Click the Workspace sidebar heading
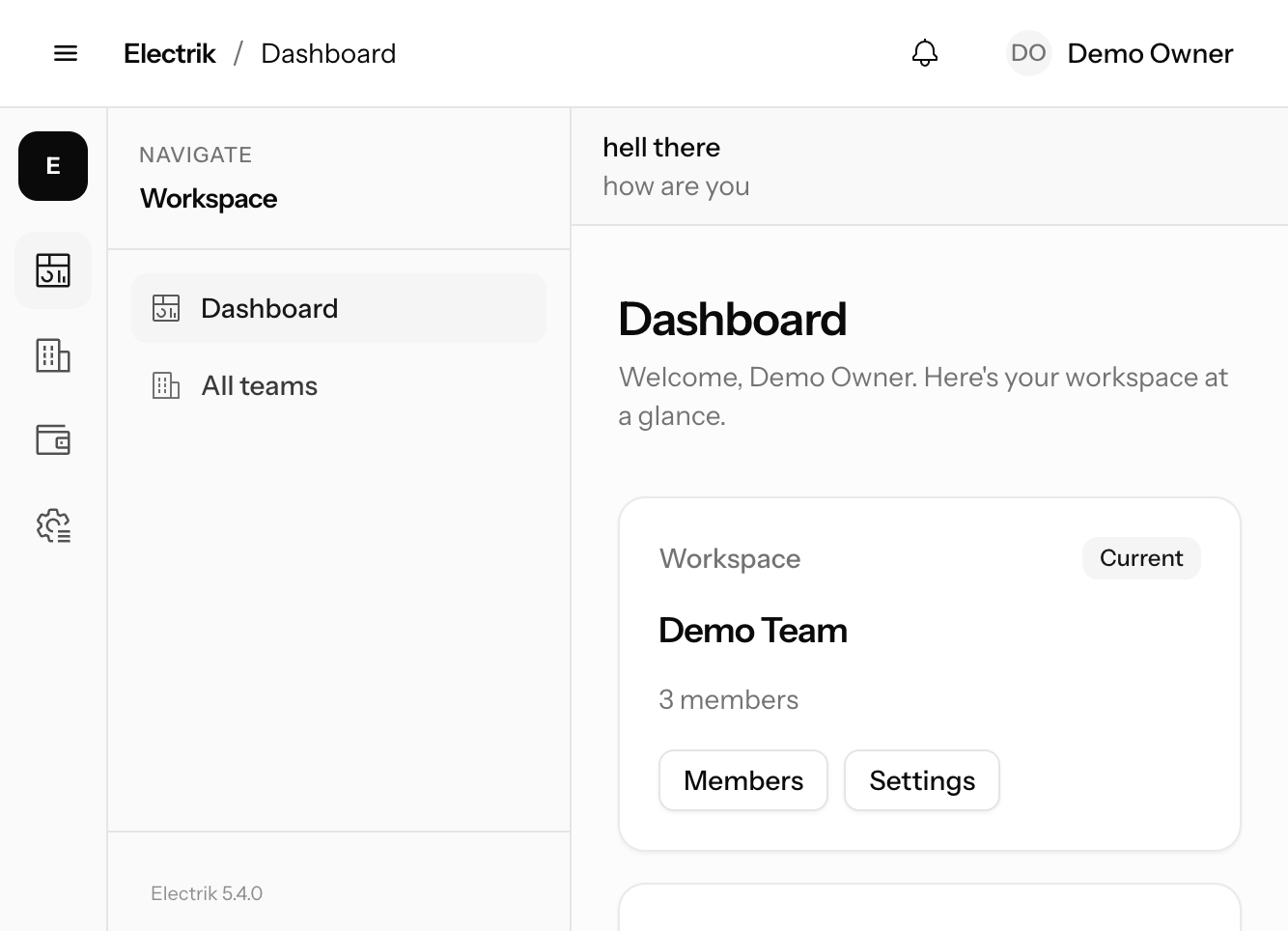The width and height of the screenshot is (1288, 931). point(209,198)
